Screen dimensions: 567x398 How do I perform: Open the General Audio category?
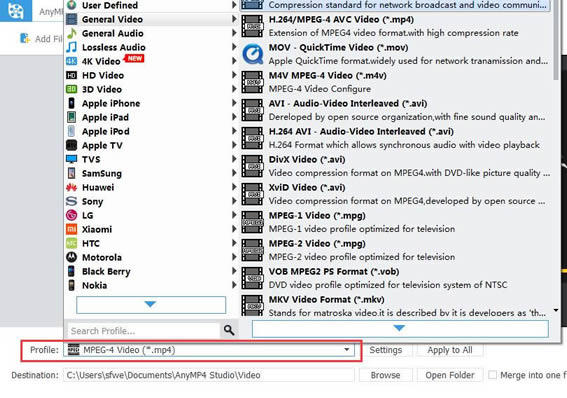coord(151,33)
